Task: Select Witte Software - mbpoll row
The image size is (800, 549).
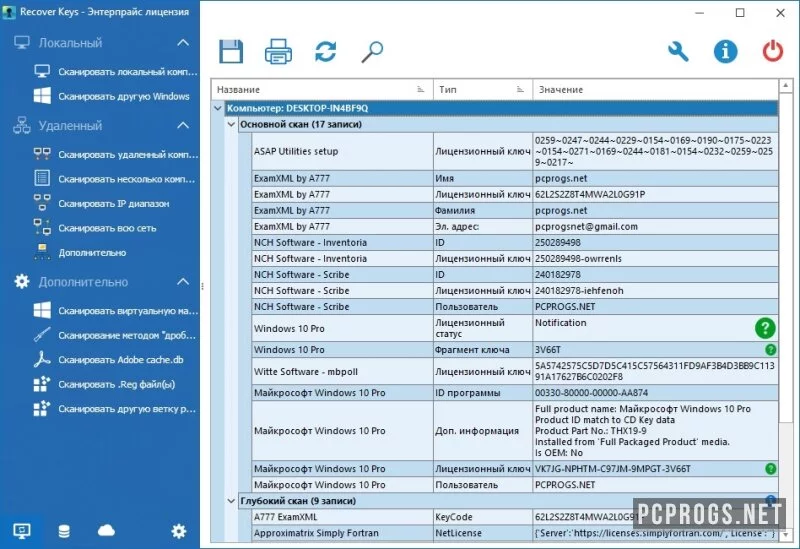Action: (515, 371)
